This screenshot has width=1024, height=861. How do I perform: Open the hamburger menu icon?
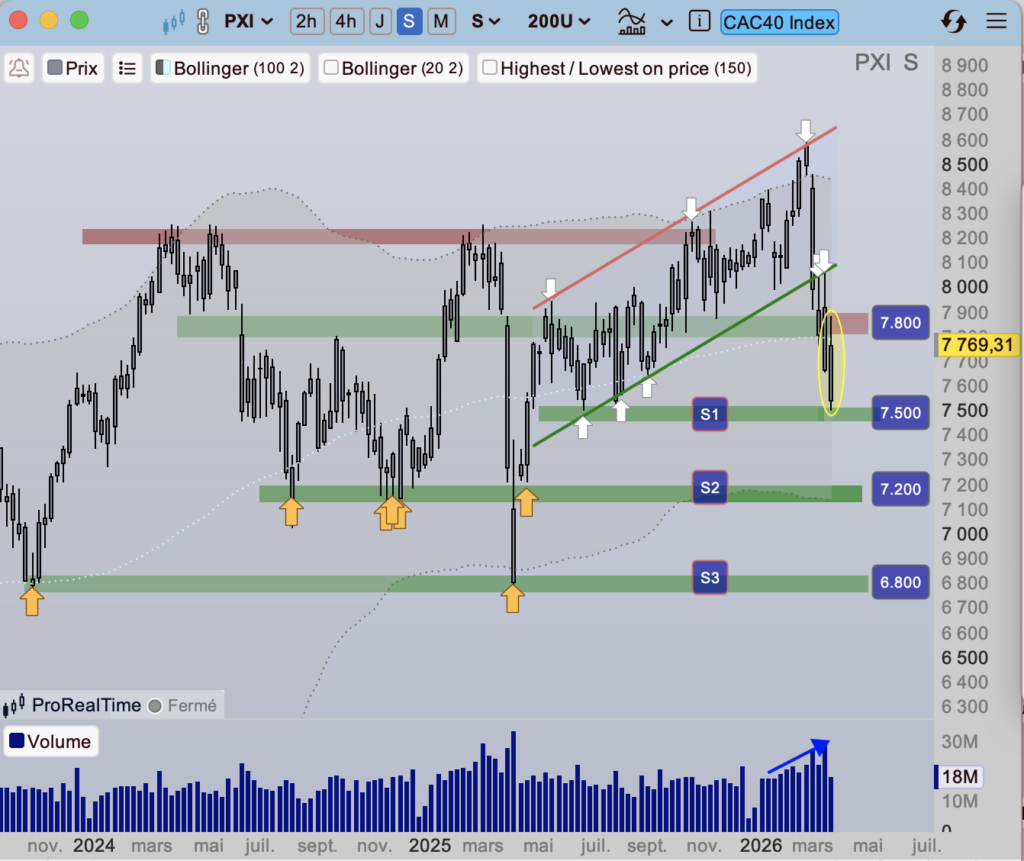tap(996, 21)
